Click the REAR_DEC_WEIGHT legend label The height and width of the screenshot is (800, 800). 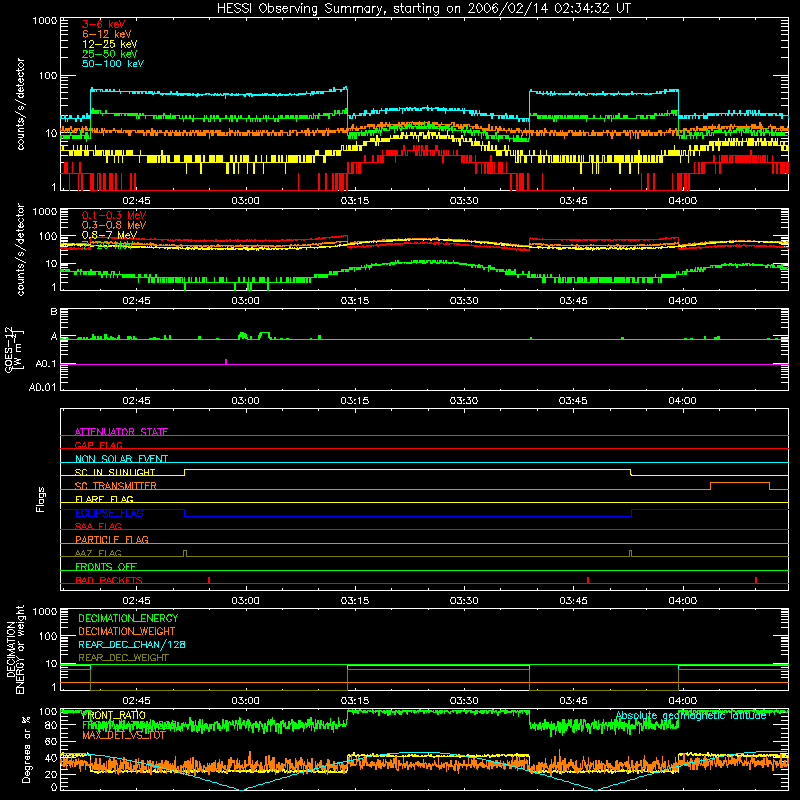pyautogui.click(x=123, y=658)
